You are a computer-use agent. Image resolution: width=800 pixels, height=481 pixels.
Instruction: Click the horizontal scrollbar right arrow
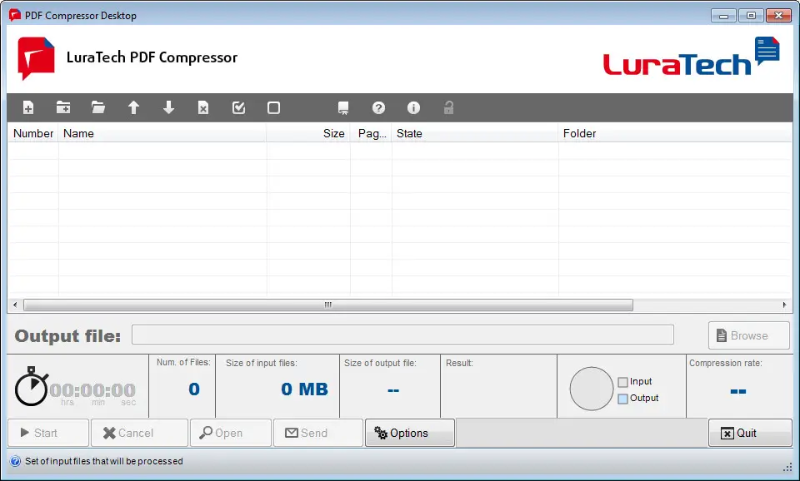point(785,305)
